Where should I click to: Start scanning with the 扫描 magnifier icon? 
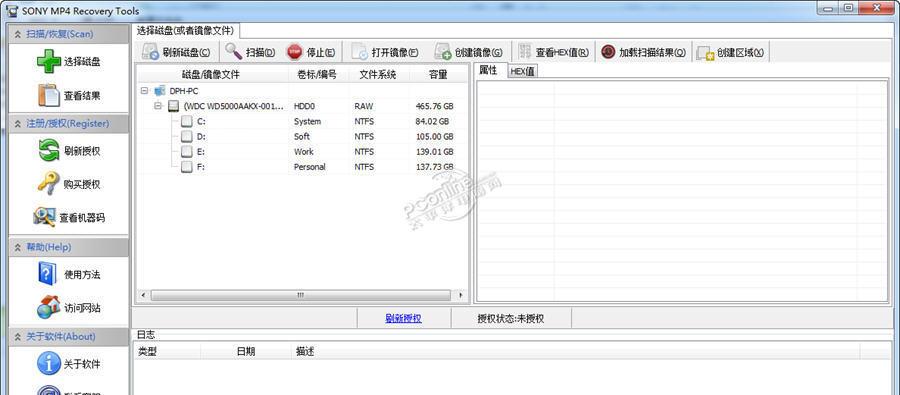(x=234, y=52)
